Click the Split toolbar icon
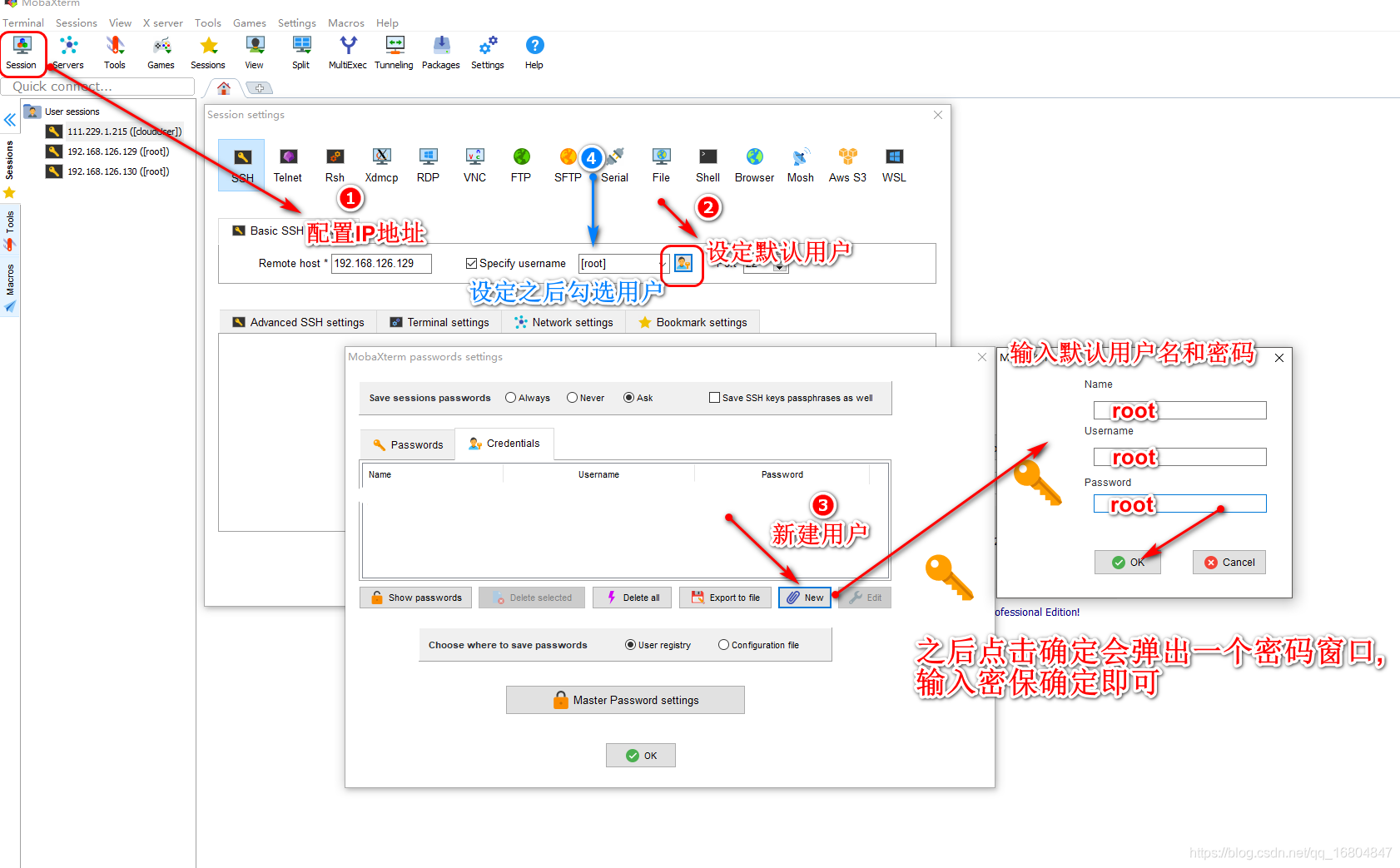The image size is (1400, 868). [x=301, y=52]
